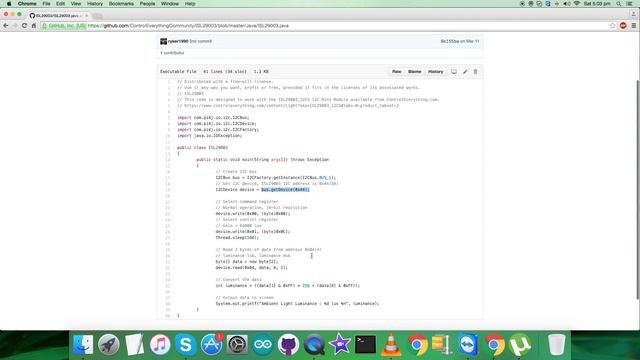The width and height of the screenshot is (640, 360).
Task: Open VLC cone icon in Dock
Action: click(x=391, y=344)
